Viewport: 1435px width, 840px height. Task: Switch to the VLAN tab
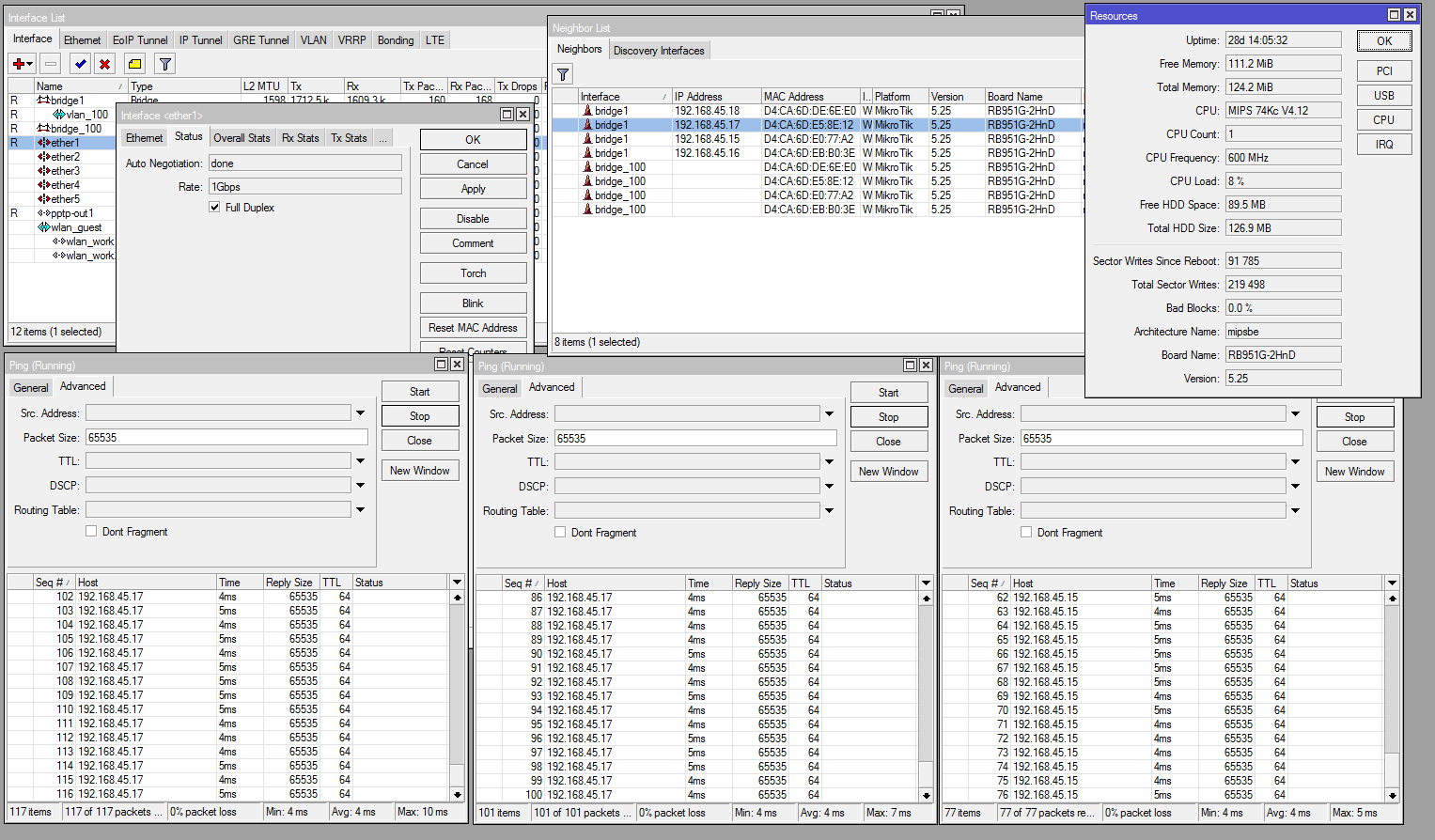[313, 40]
